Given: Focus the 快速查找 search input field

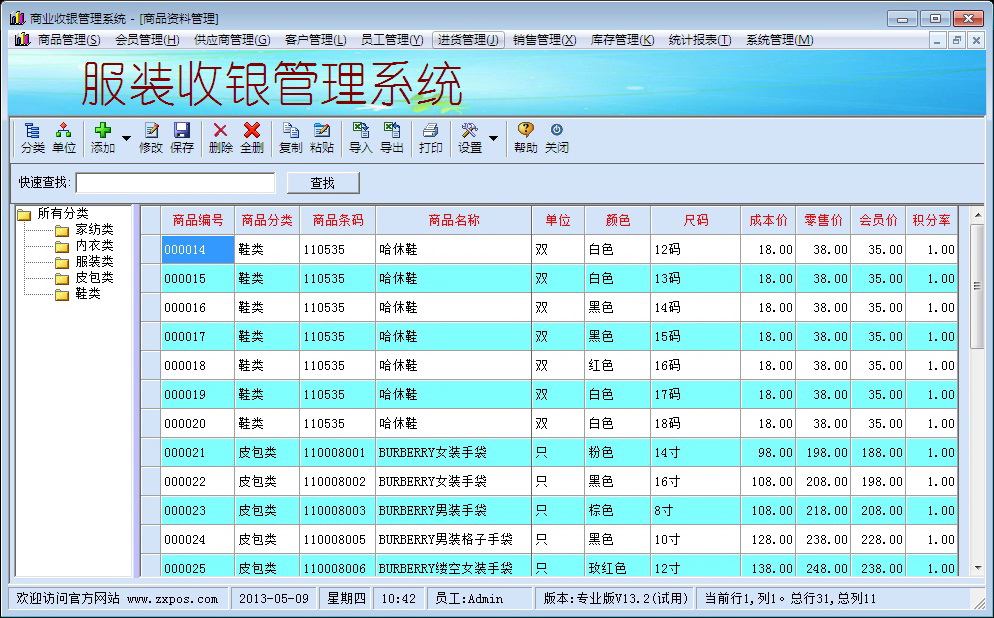Looking at the screenshot, I should 175,183.
